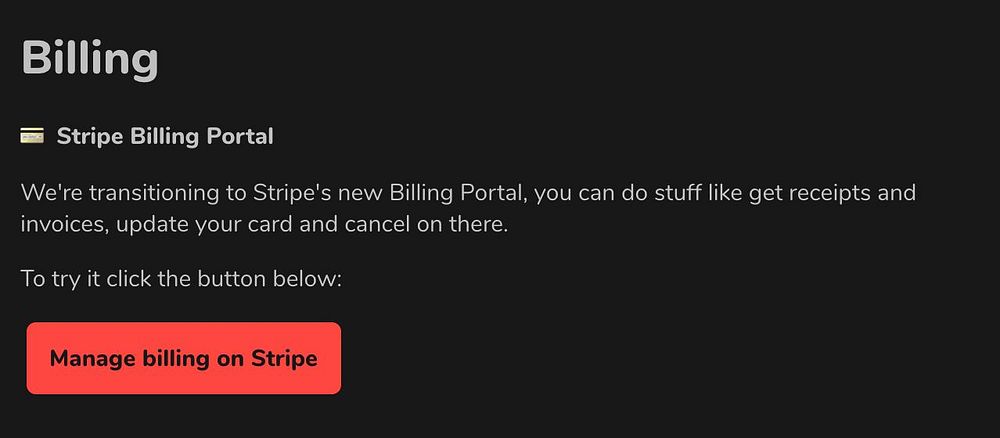Image resolution: width=1000 pixels, height=438 pixels.
Task: Click the word 'cancel' in the paragraph
Action: [x=375, y=223]
